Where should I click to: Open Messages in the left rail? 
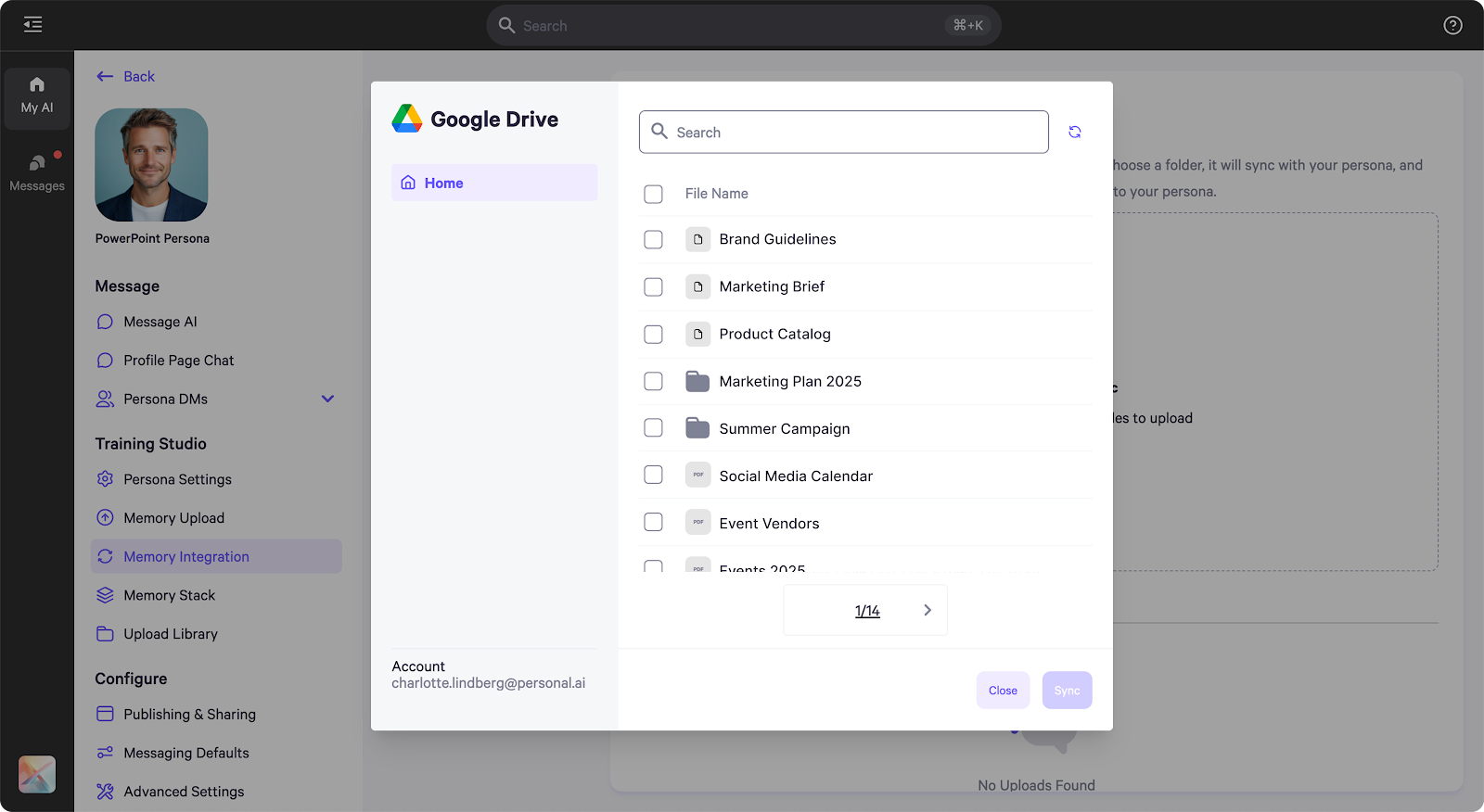click(x=37, y=173)
